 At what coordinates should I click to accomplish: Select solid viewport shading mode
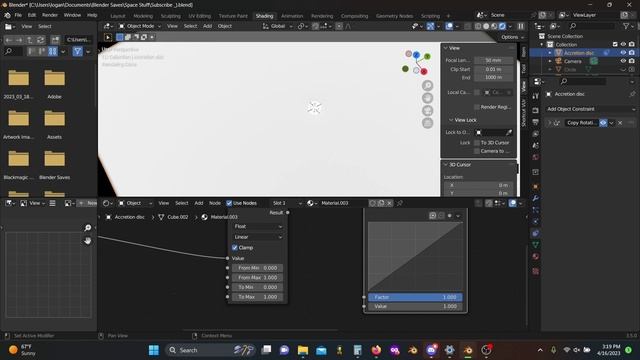[x=486, y=26]
